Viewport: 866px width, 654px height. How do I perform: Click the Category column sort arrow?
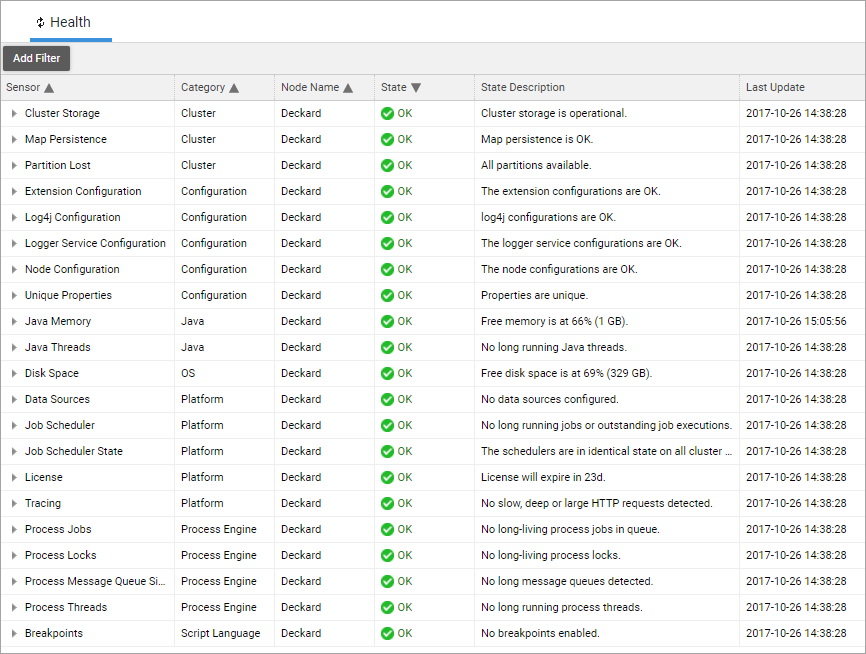(234, 88)
